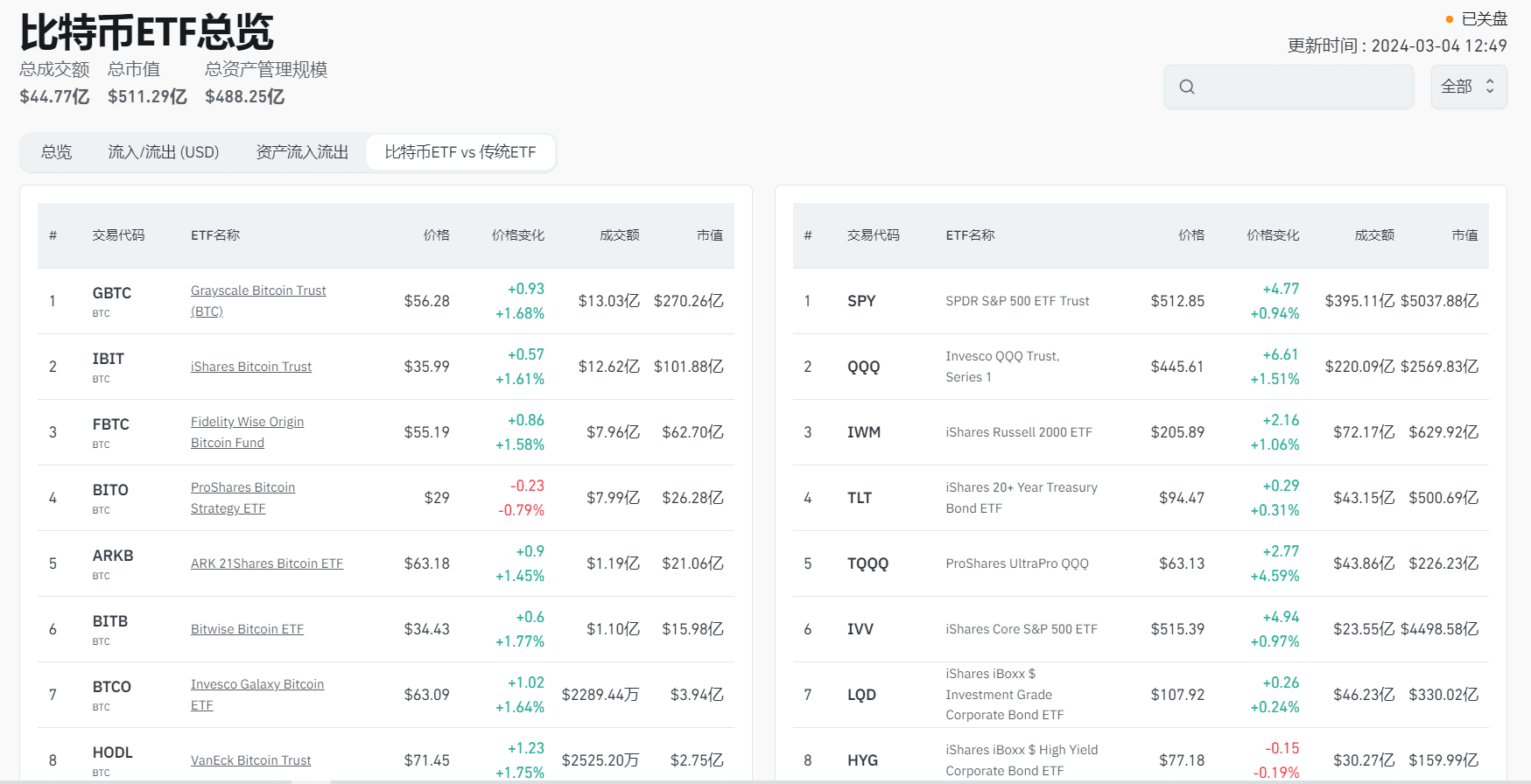Click the search magnifier icon

click(1187, 87)
